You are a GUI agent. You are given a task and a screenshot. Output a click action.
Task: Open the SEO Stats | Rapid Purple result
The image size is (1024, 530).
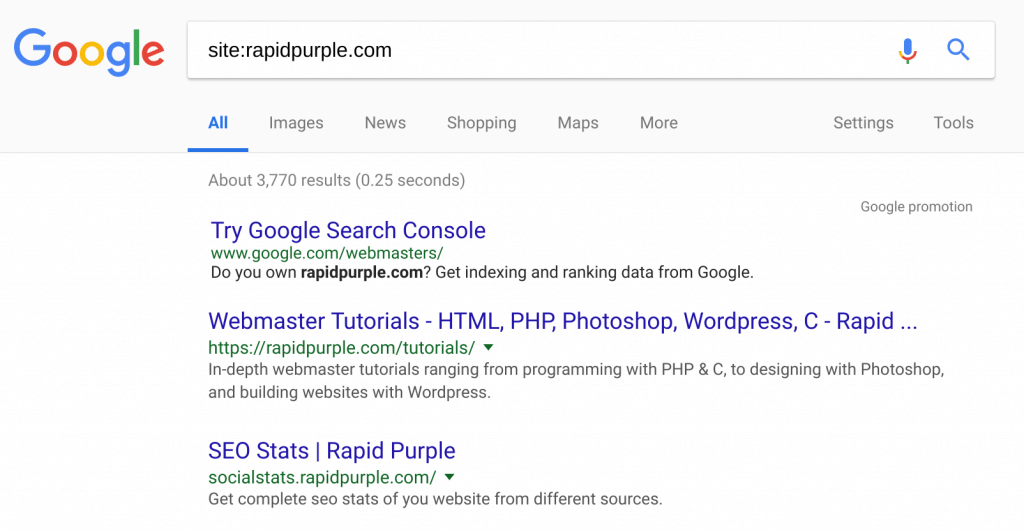click(332, 450)
